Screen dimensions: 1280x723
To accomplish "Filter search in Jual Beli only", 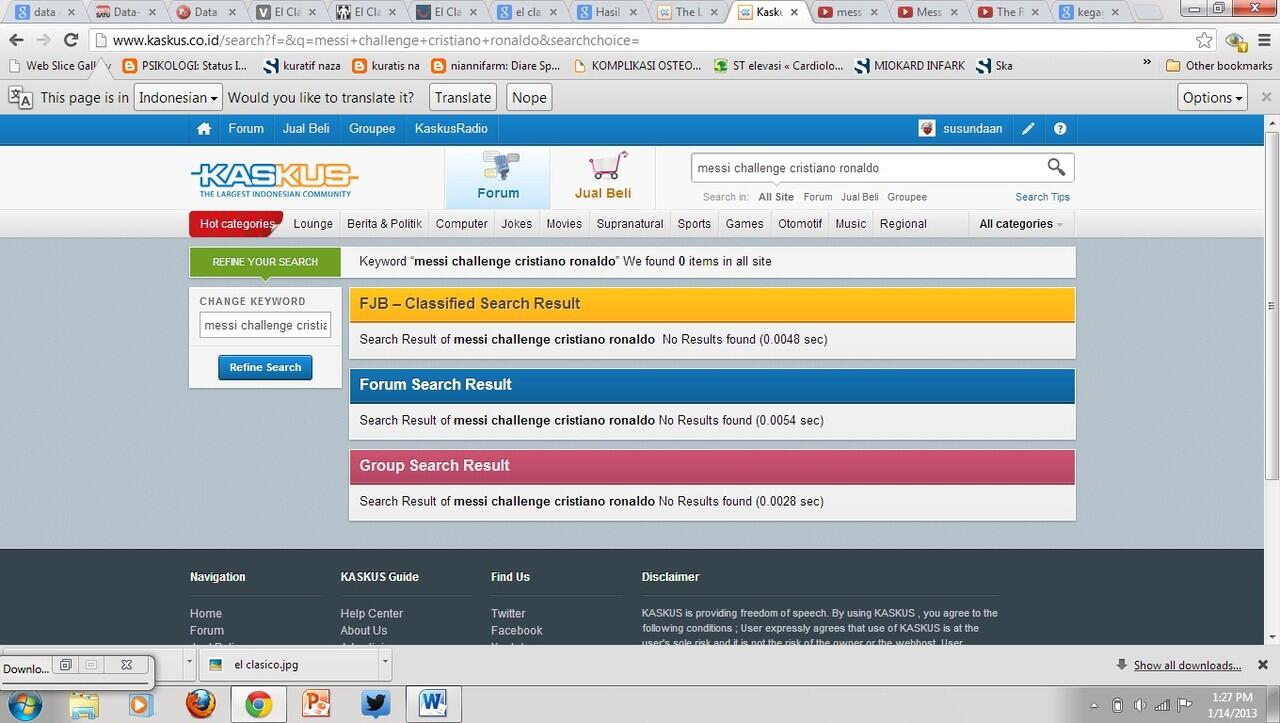I will coord(860,197).
